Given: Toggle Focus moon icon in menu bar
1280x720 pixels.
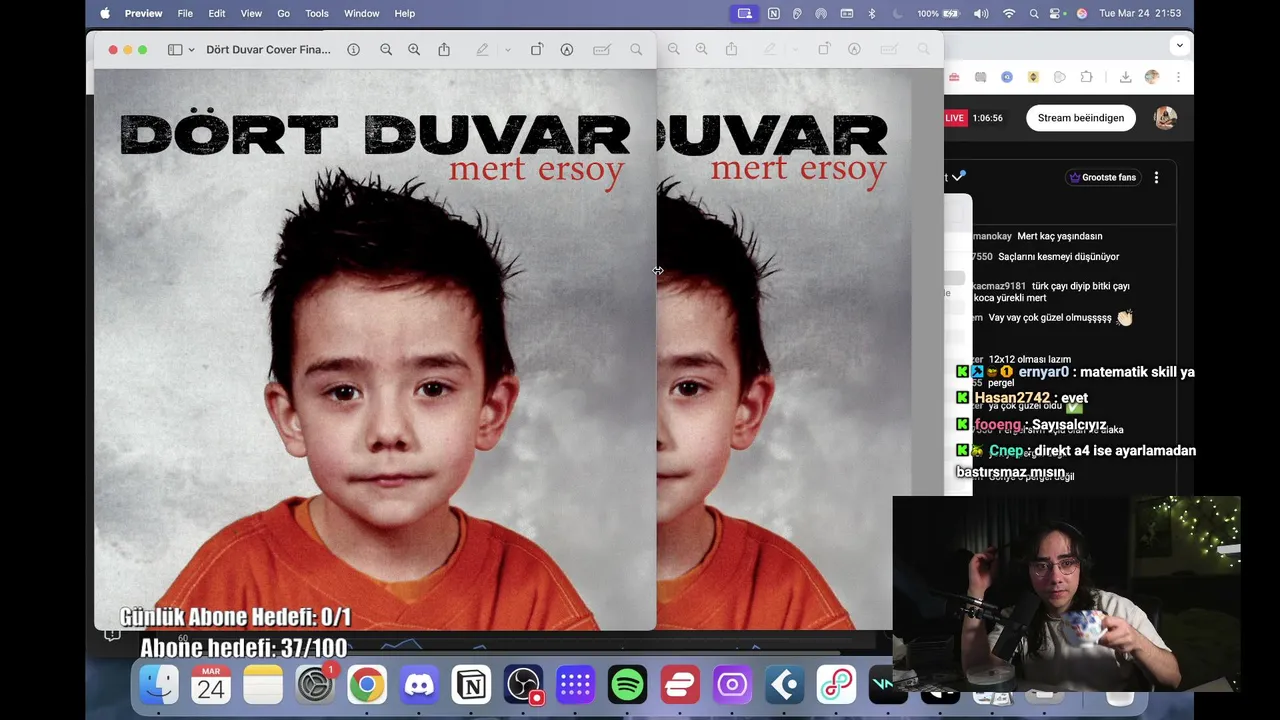Looking at the screenshot, I should (x=896, y=13).
